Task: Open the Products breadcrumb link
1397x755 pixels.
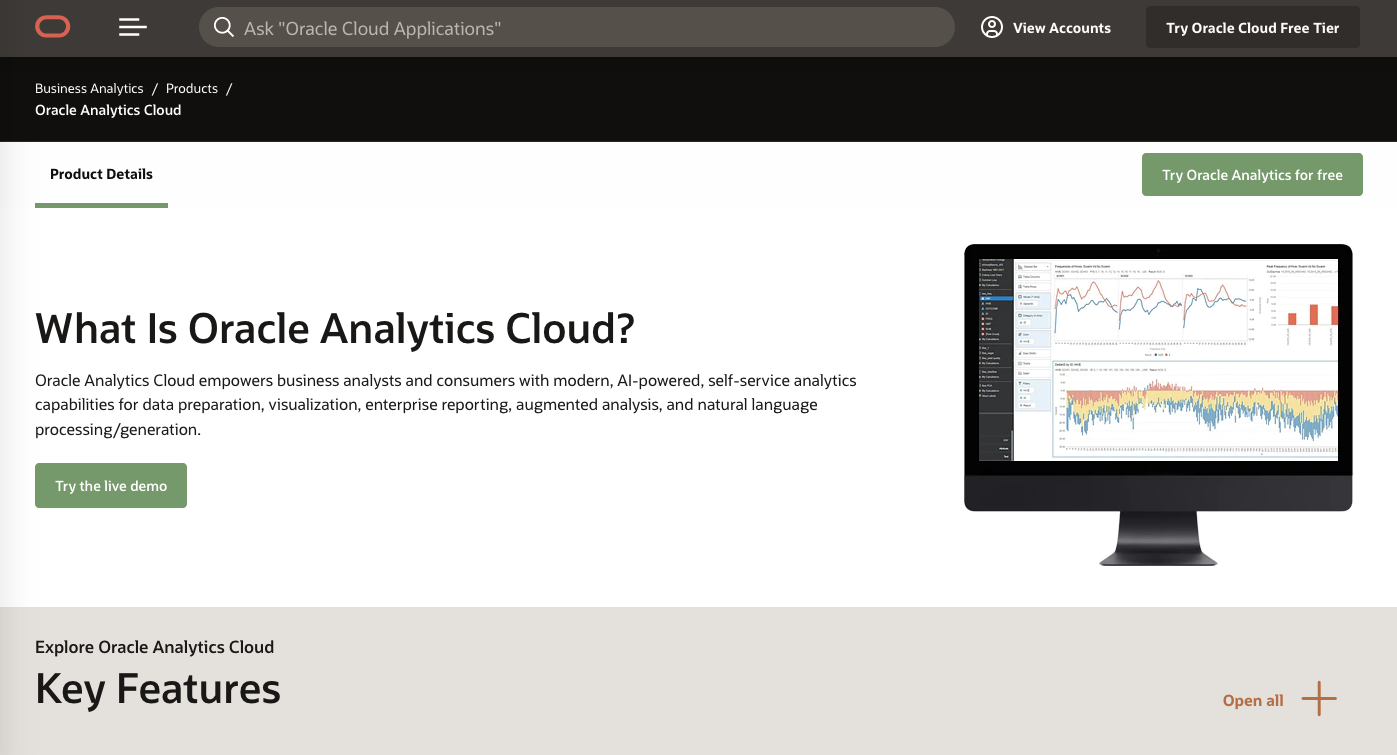Action: click(x=192, y=88)
